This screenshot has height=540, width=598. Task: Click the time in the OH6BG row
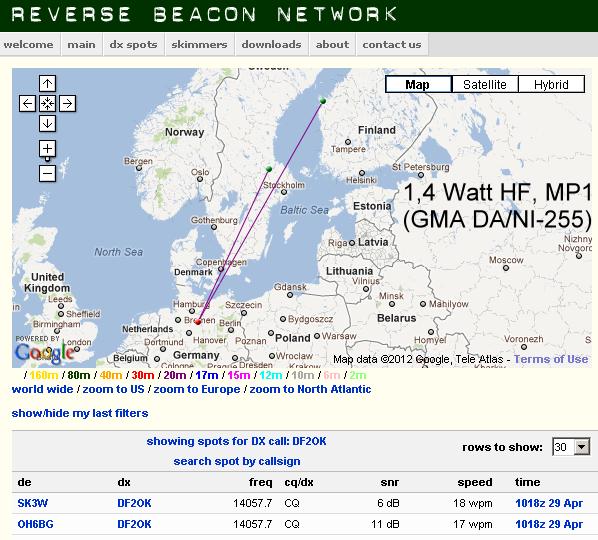point(549,524)
